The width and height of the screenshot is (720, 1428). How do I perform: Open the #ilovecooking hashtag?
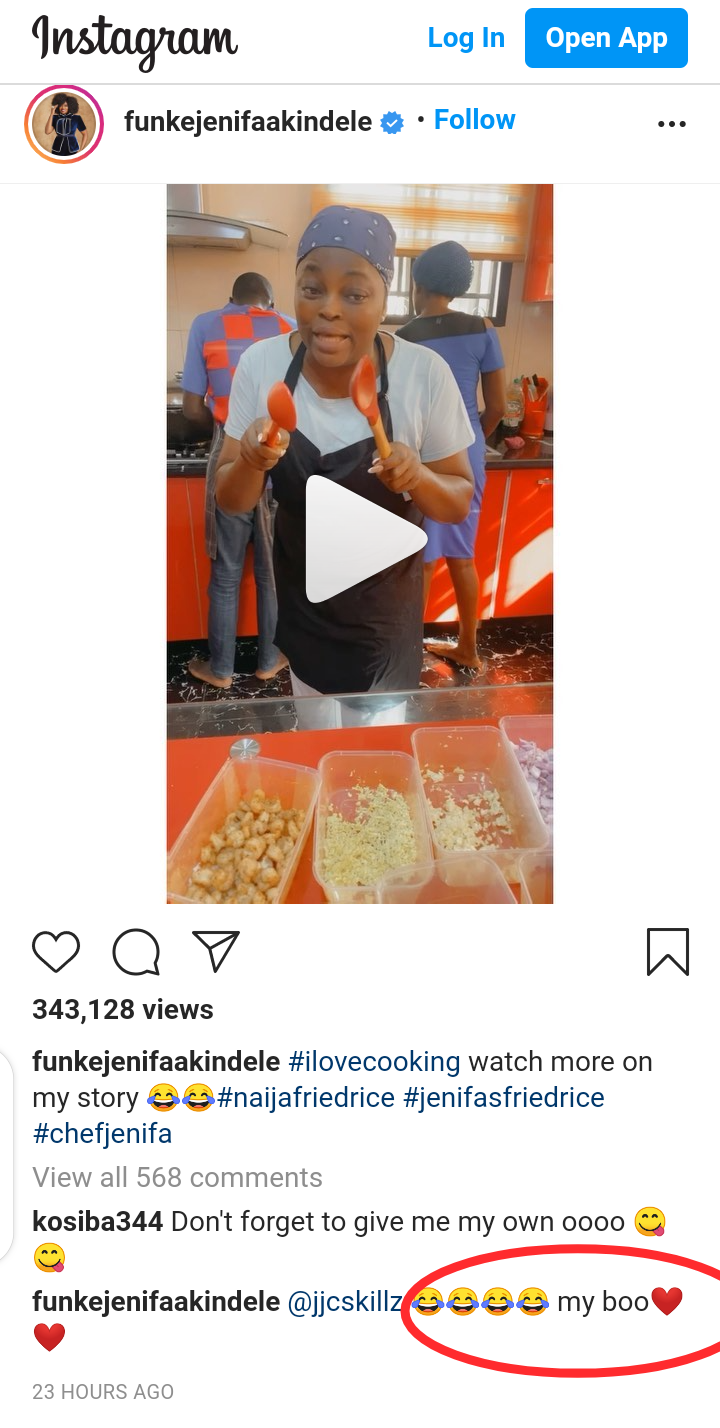coord(375,1061)
